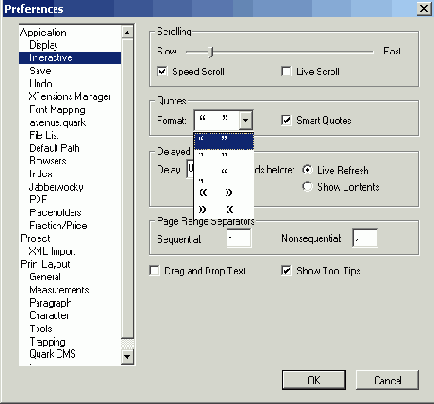Uncheck the Smart Quotes option
434x404 pixels.
(286, 120)
